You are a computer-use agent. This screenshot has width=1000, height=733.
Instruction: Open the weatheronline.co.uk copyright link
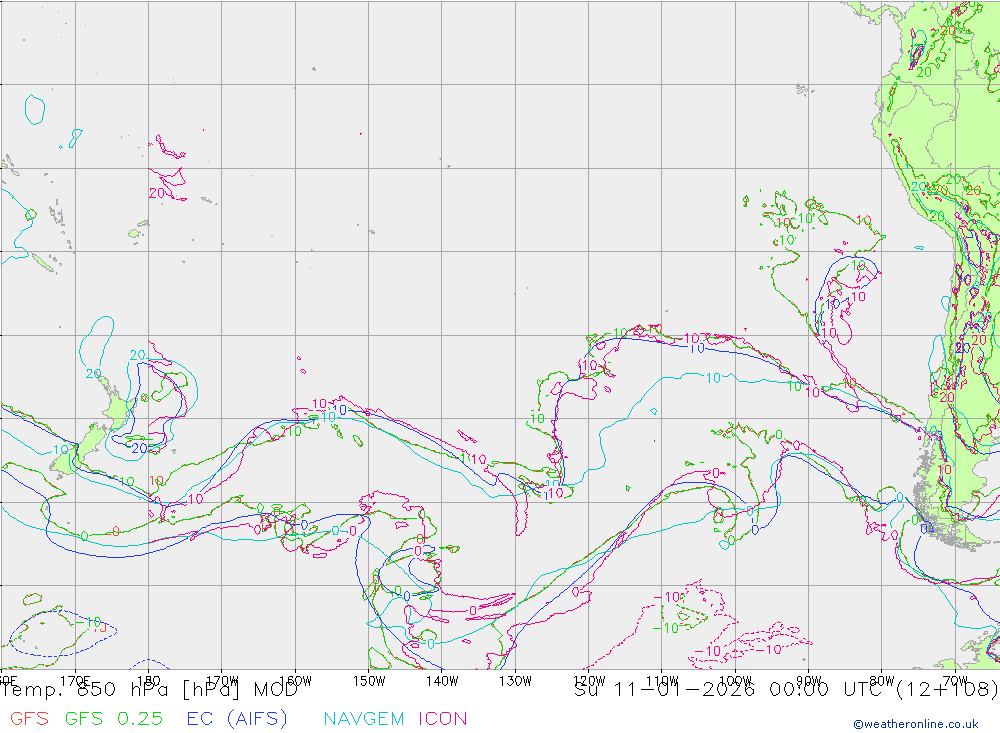(916, 724)
